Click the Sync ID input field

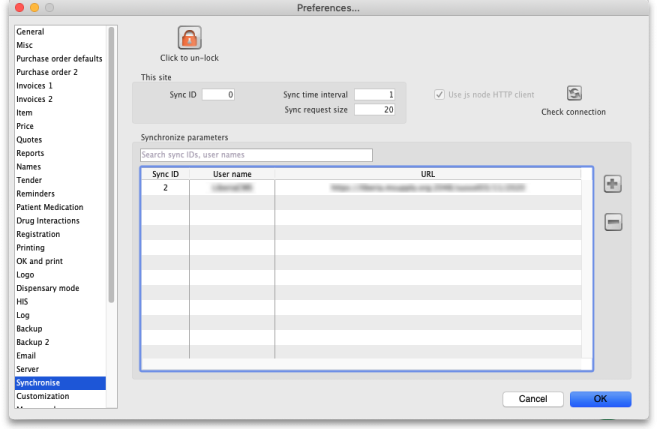pyautogui.click(x=219, y=94)
